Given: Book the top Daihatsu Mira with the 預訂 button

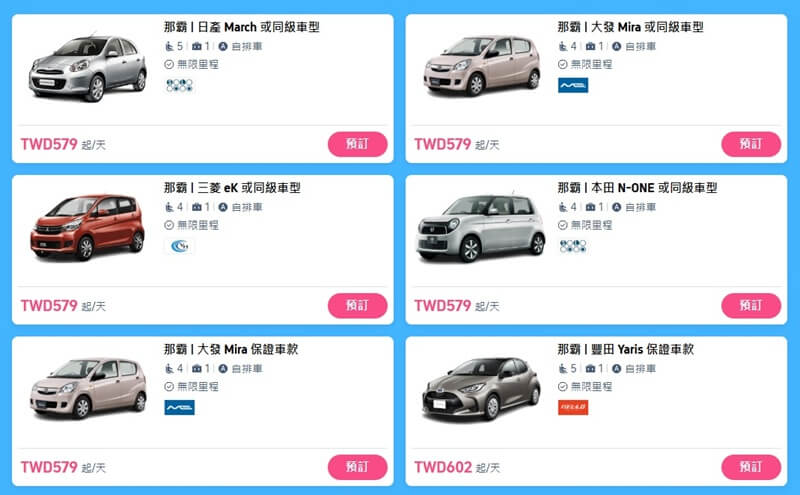Looking at the screenshot, I should coord(751,144).
